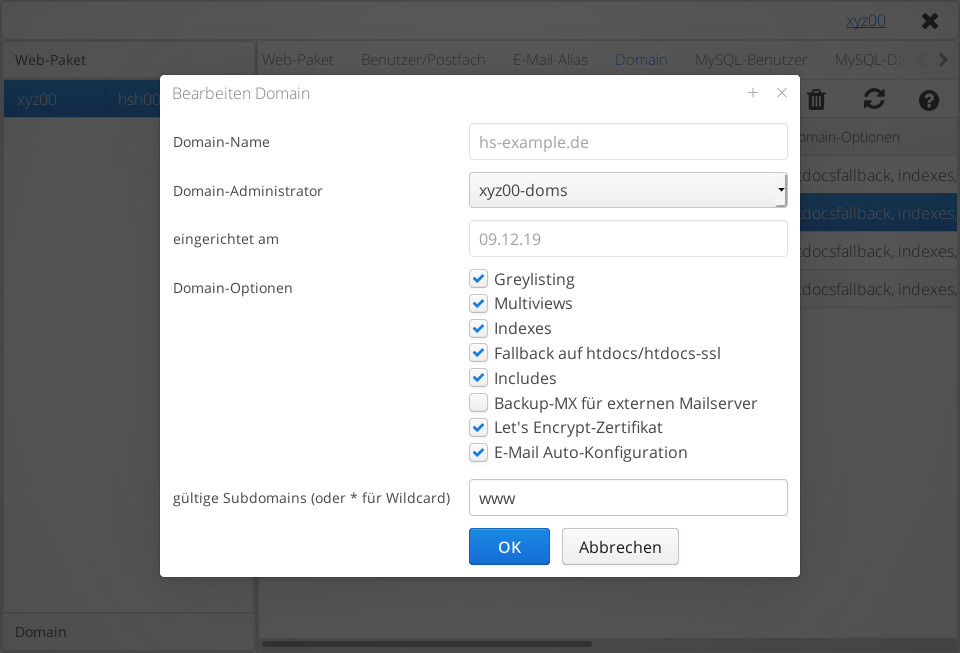Click the refresh arrows icon

(874, 99)
